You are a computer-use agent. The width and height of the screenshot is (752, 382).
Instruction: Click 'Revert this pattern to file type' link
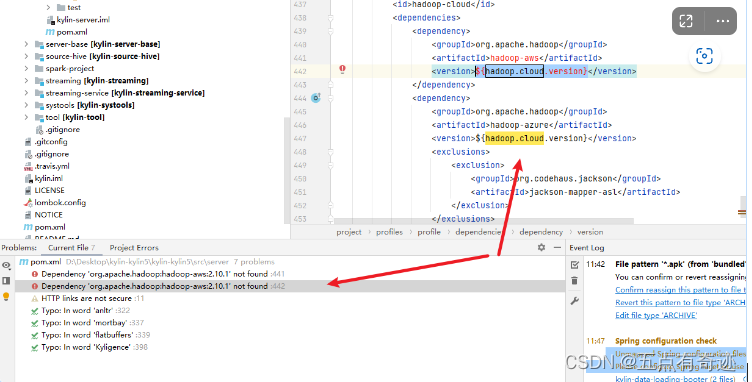click(x=681, y=302)
